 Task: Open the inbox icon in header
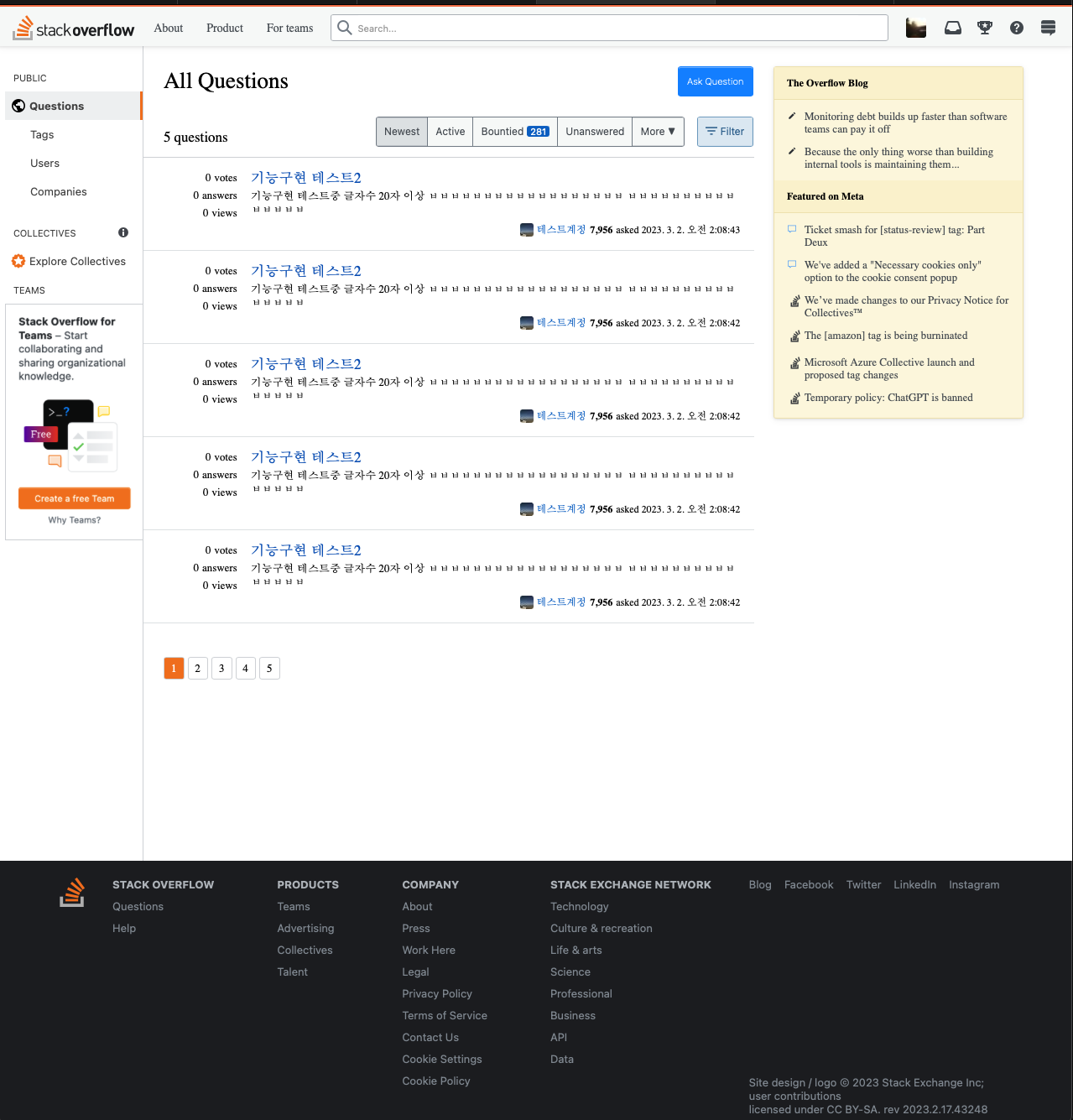(x=953, y=28)
